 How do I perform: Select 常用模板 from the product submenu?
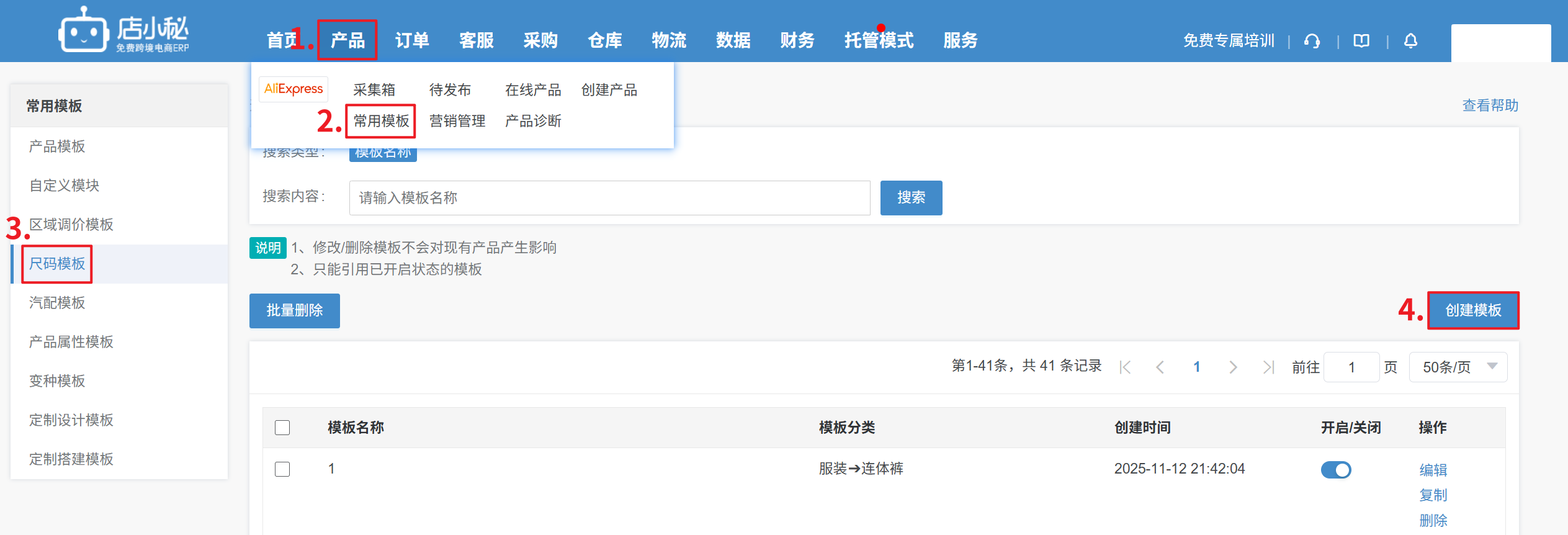point(381,121)
